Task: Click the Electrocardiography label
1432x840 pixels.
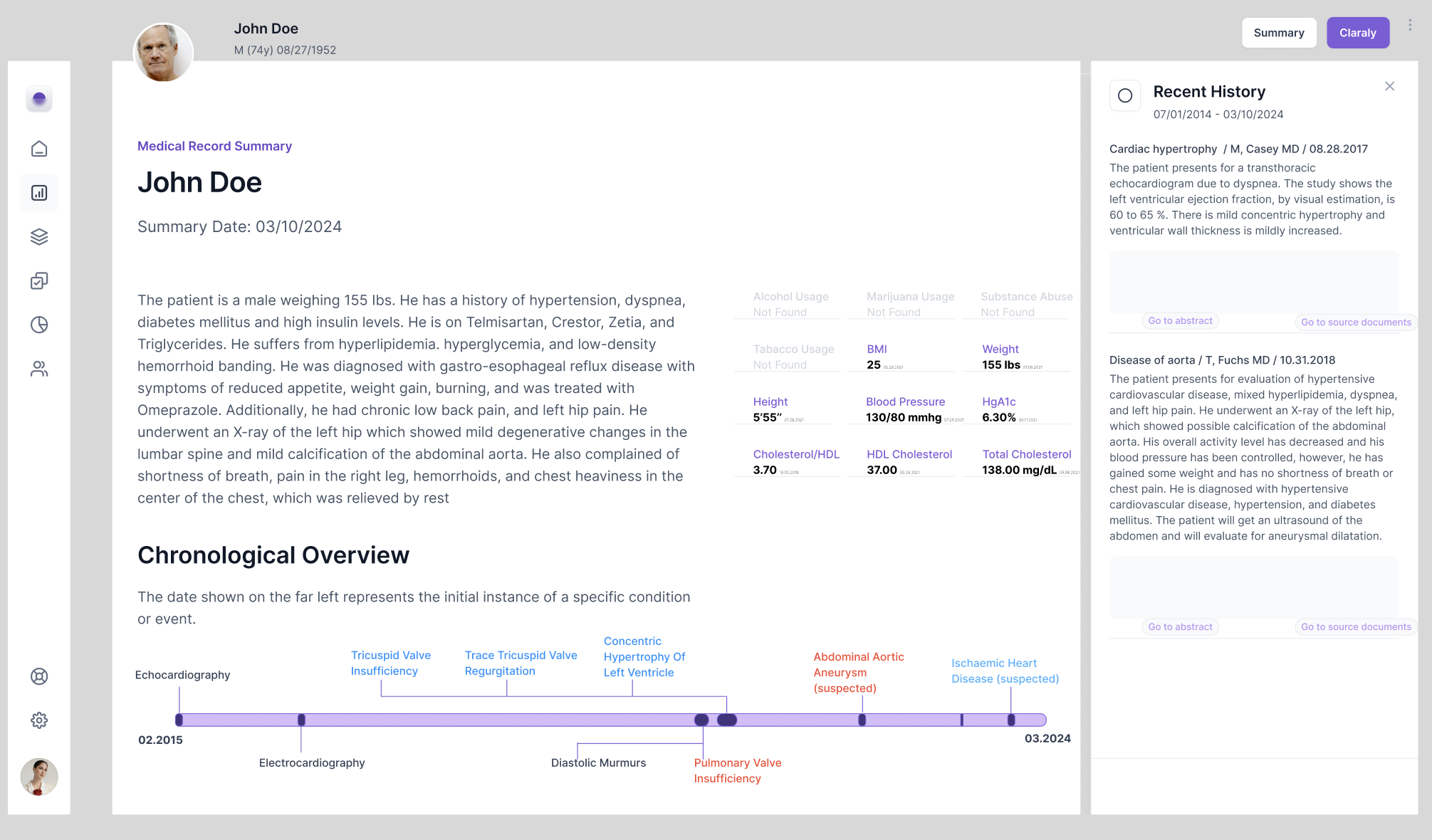Action: (312, 763)
